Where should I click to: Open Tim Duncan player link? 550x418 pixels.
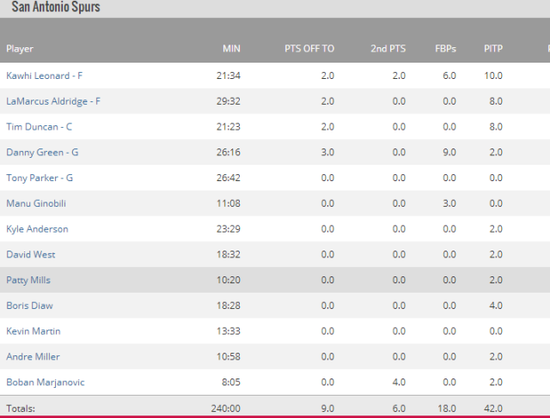[39, 127]
